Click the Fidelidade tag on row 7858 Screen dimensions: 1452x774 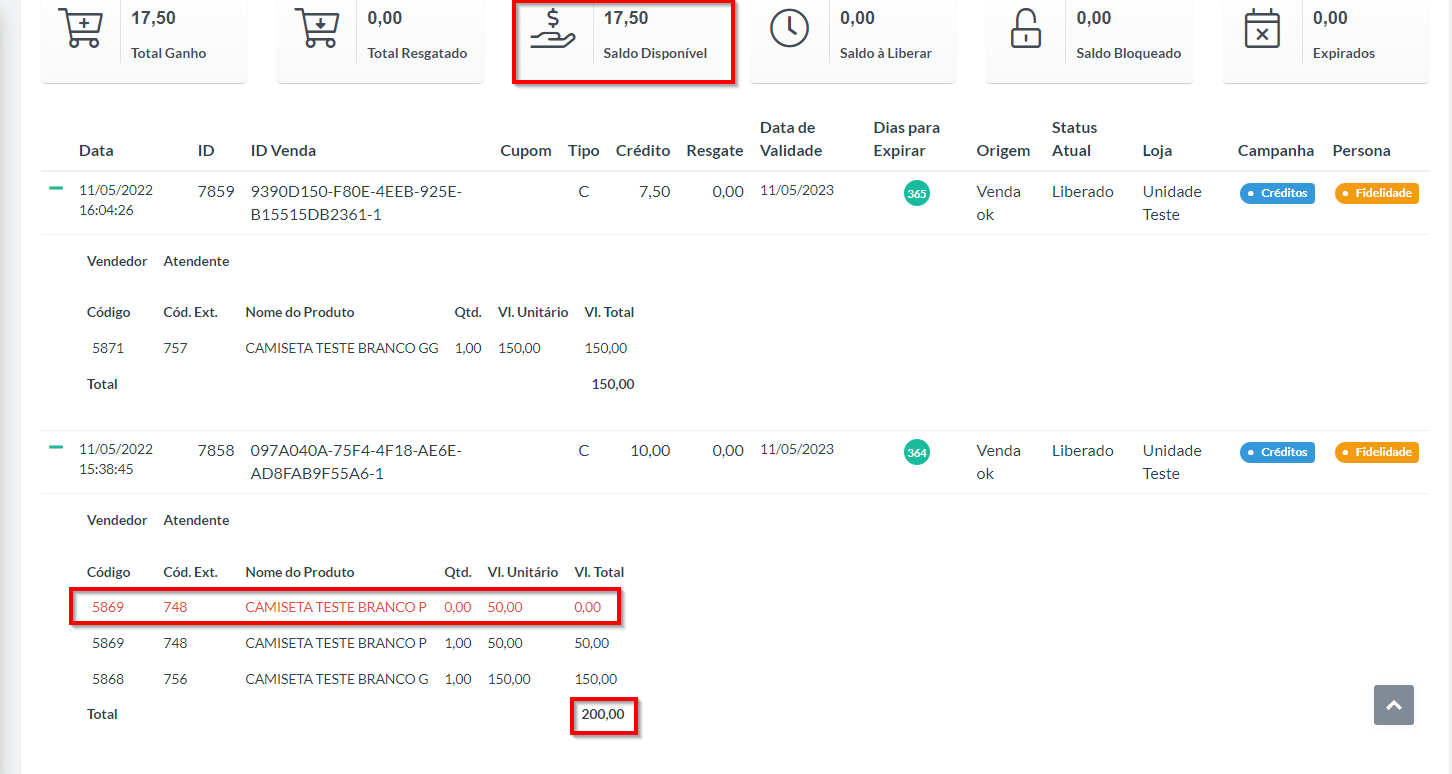pyautogui.click(x=1376, y=452)
